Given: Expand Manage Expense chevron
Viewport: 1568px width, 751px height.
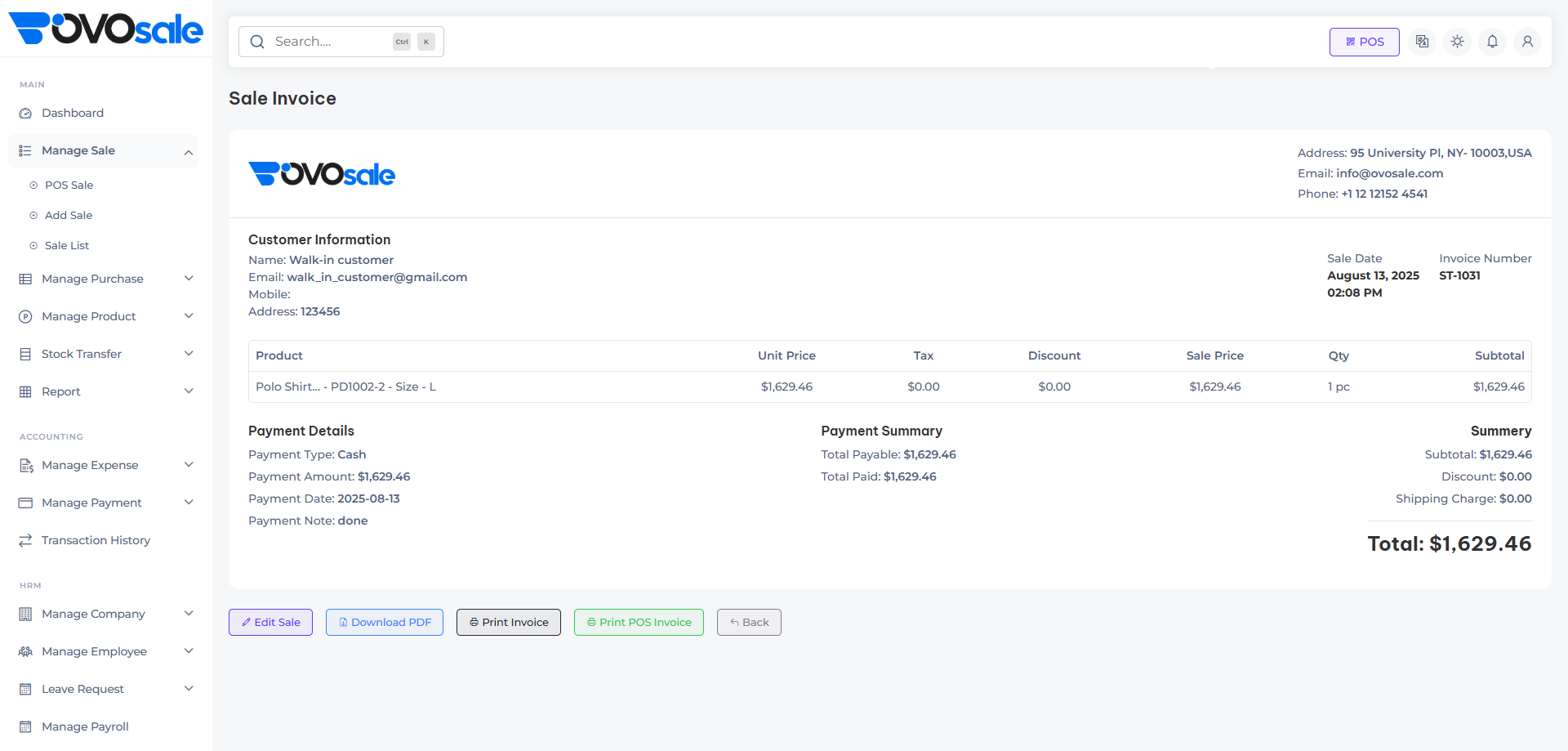Looking at the screenshot, I should point(189,465).
